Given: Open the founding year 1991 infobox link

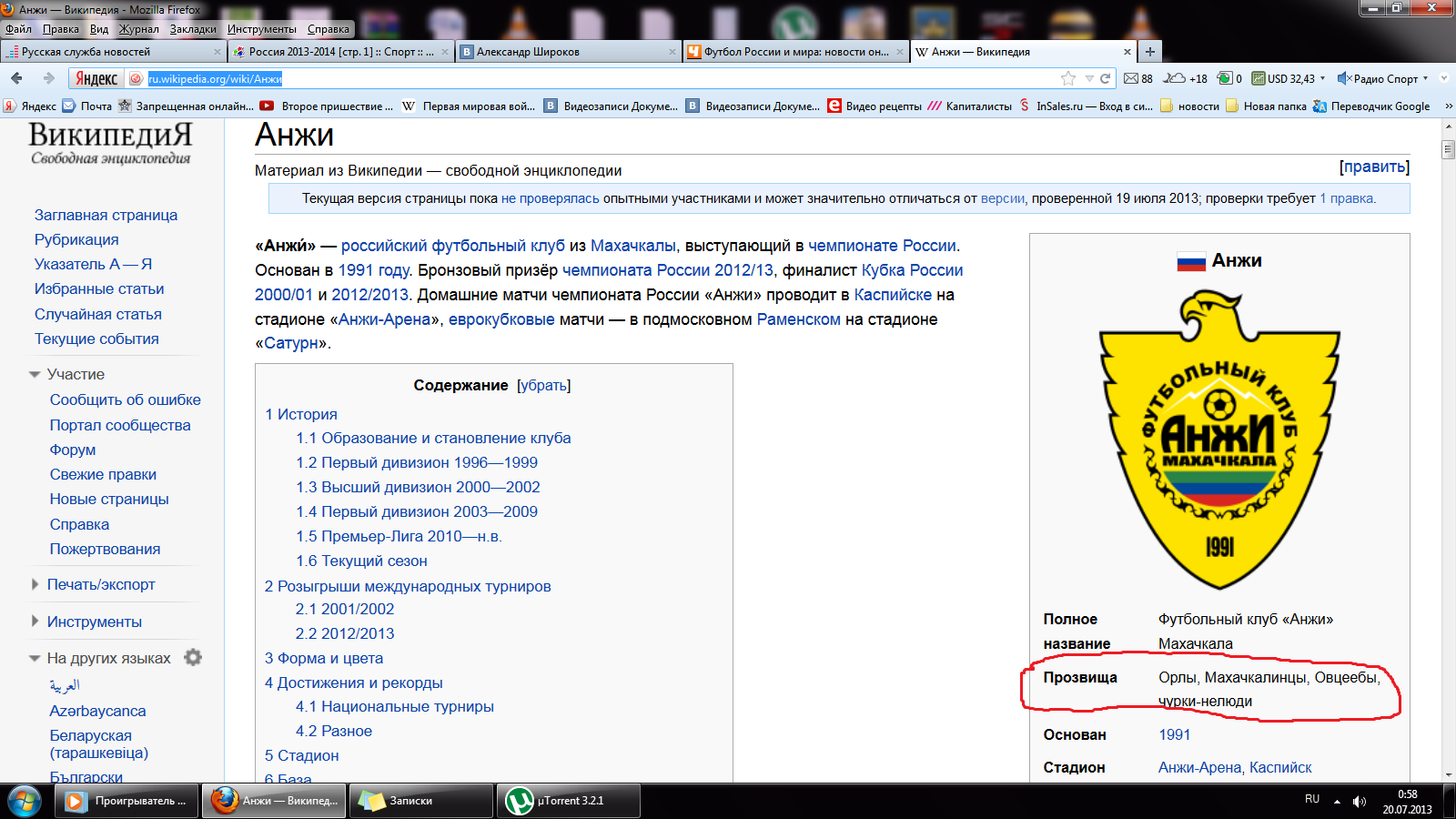Looking at the screenshot, I should tap(1174, 734).
